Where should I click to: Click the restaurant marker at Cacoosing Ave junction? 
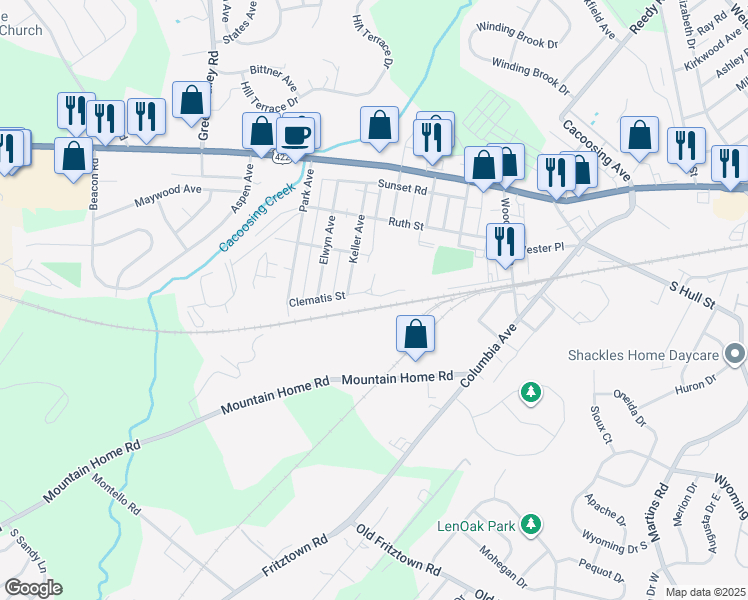coord(556,174)
